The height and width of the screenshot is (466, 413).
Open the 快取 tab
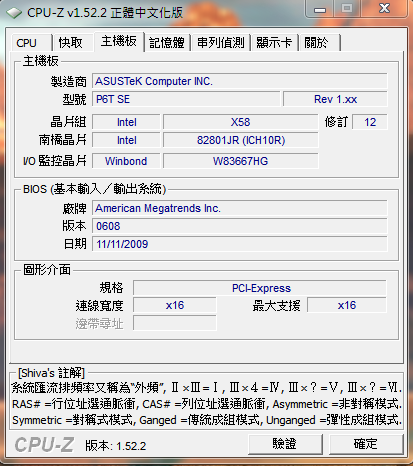tap(73, 43)
